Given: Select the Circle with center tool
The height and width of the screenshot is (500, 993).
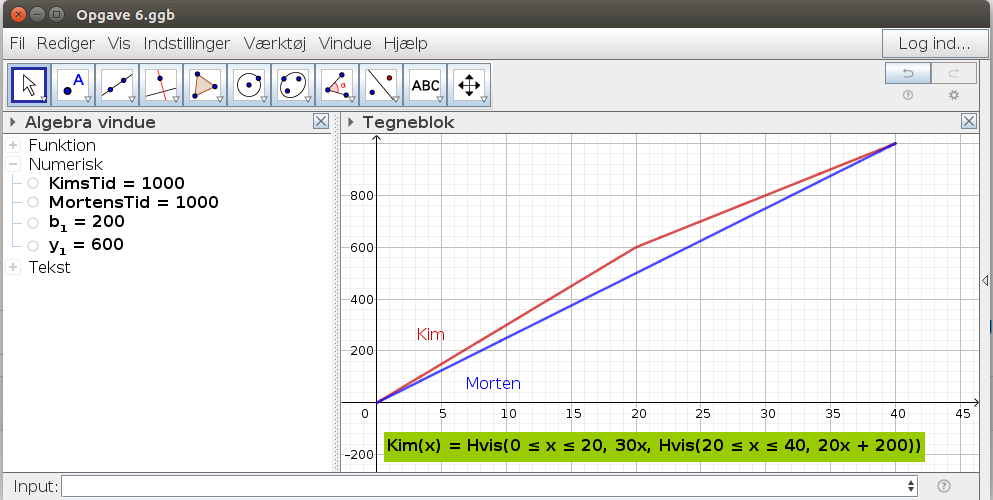Looking at the screenshot, I should point(249,85).
